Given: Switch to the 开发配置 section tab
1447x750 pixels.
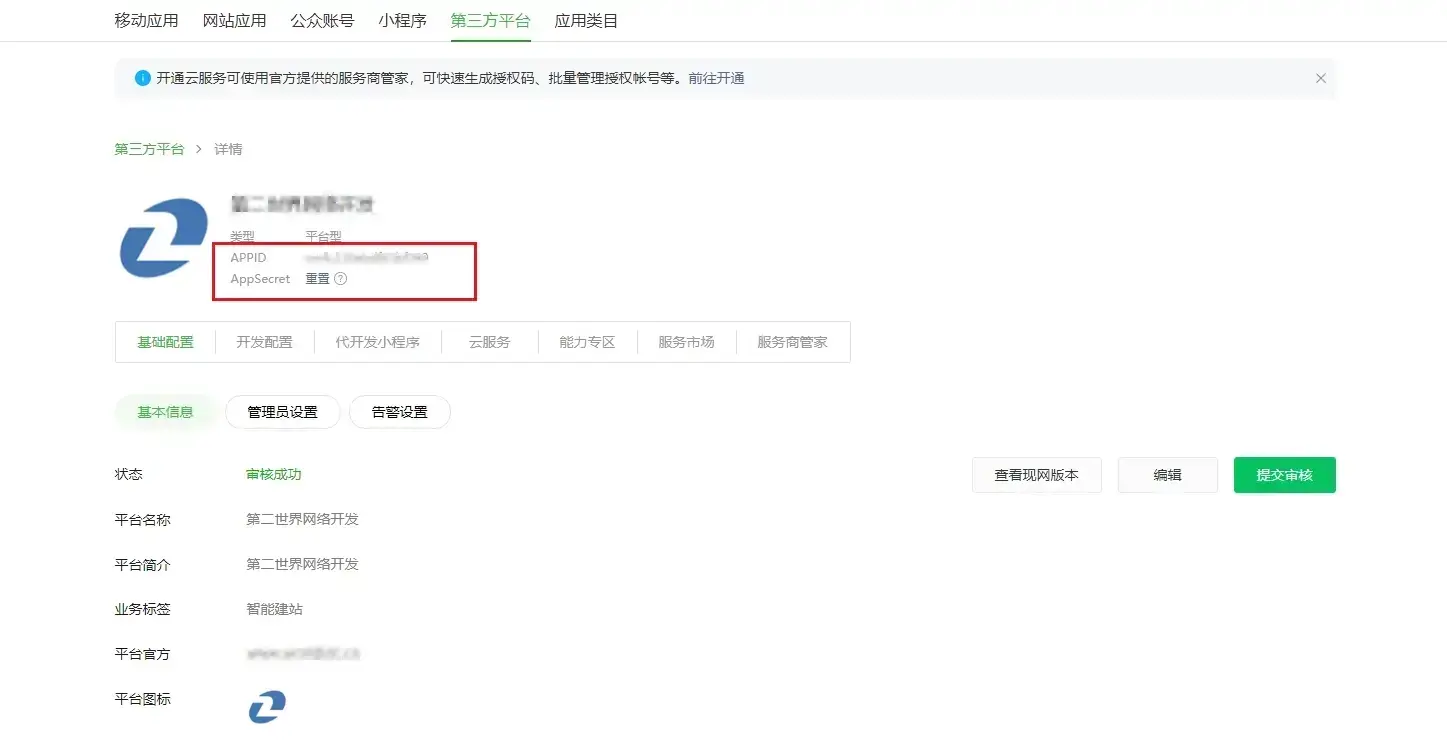Looking at the screenshot, I should pos(264,342).
